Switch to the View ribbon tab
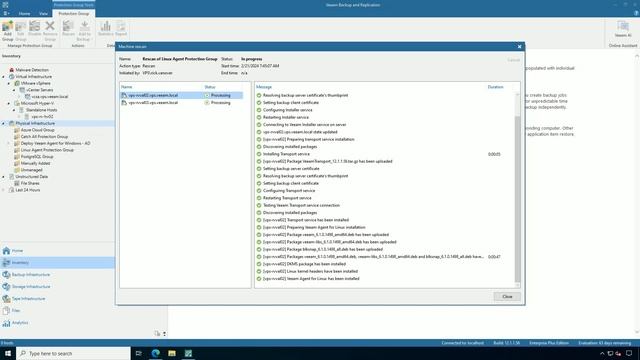The width and height of the screenshot is (640, 360). (43, 13)
